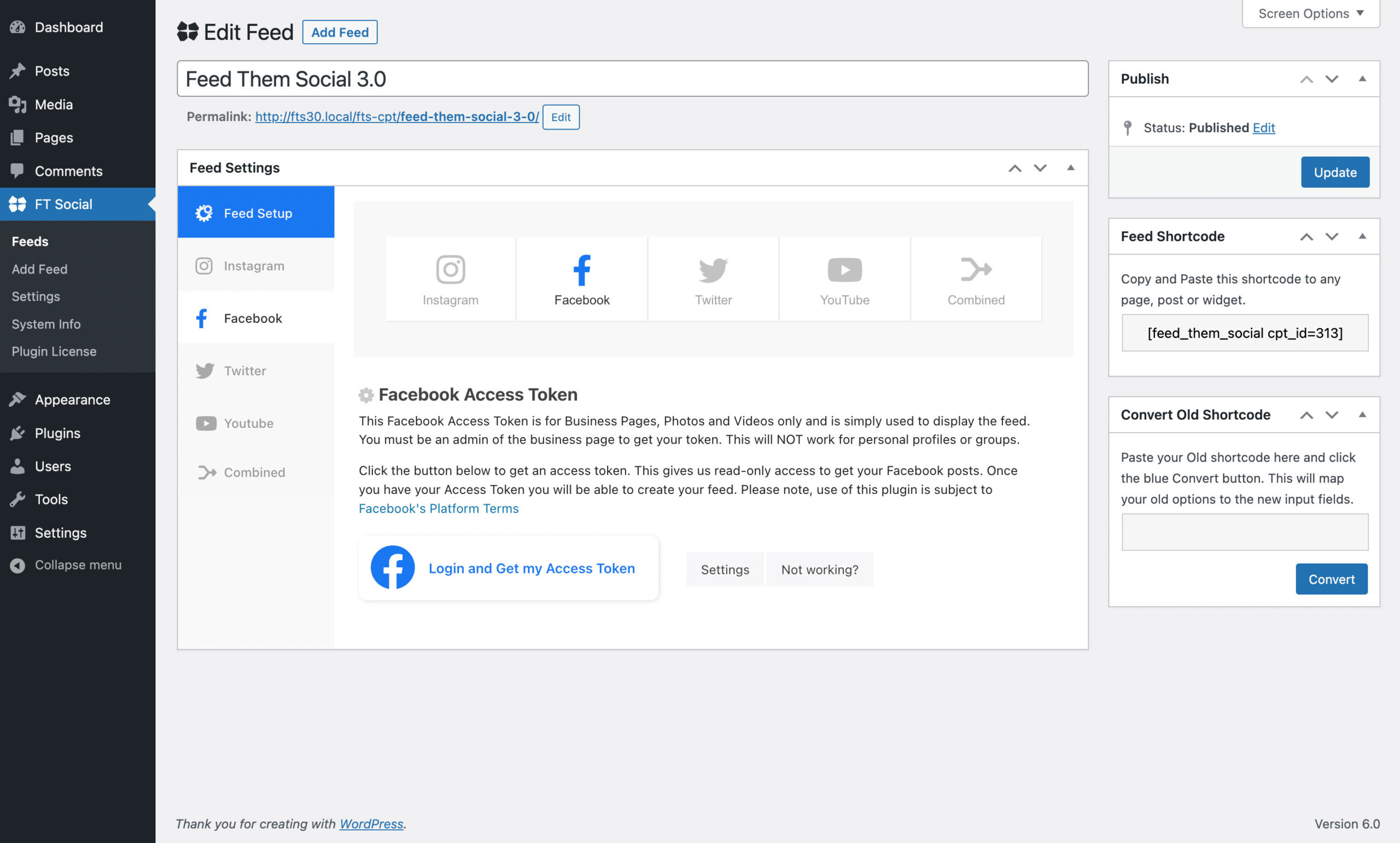
Task: Click Settings button beside token login
Action: pos(725,569)
